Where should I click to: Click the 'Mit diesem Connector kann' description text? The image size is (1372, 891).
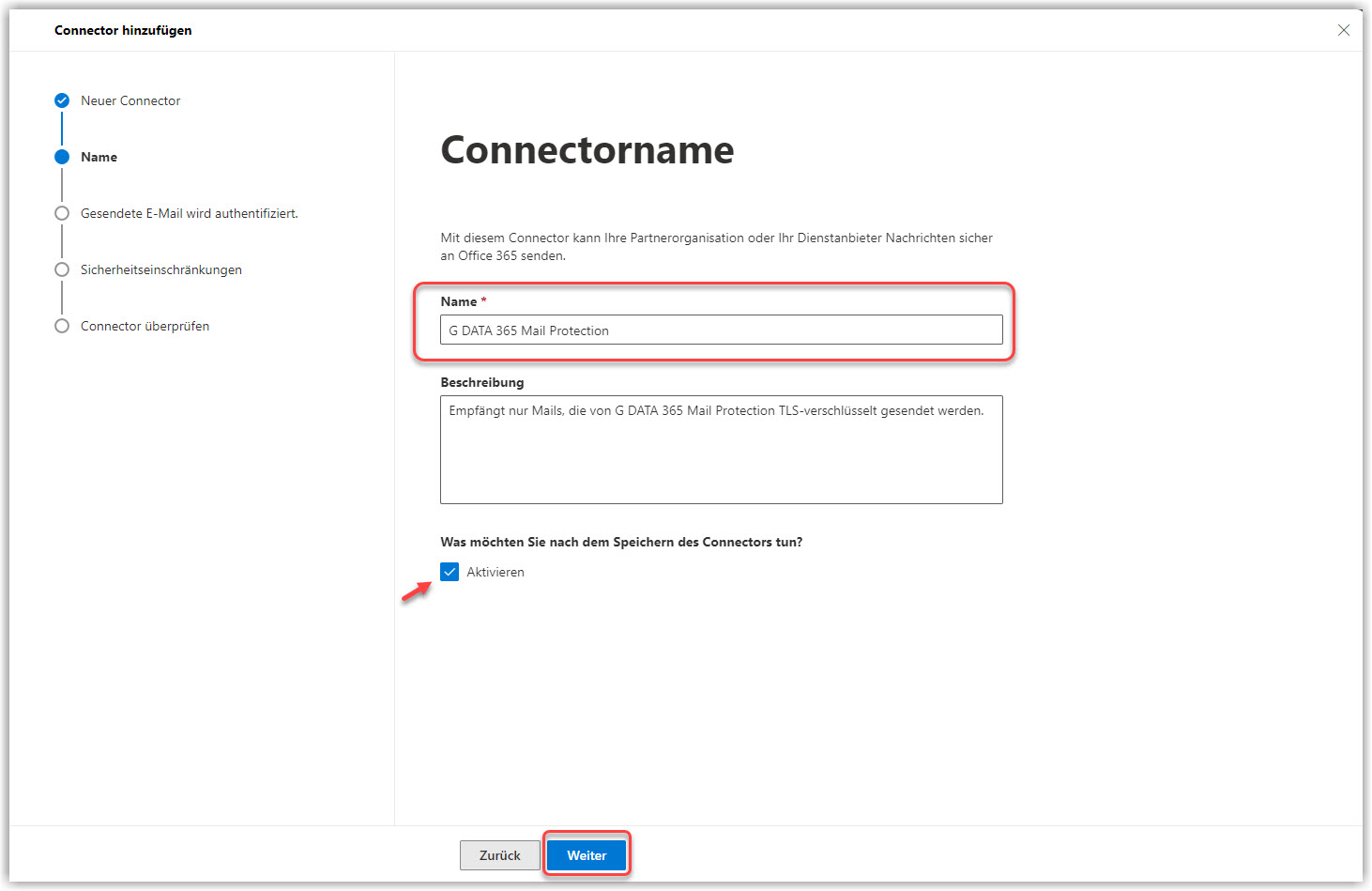pyautogui.click(x=717, y=247)
